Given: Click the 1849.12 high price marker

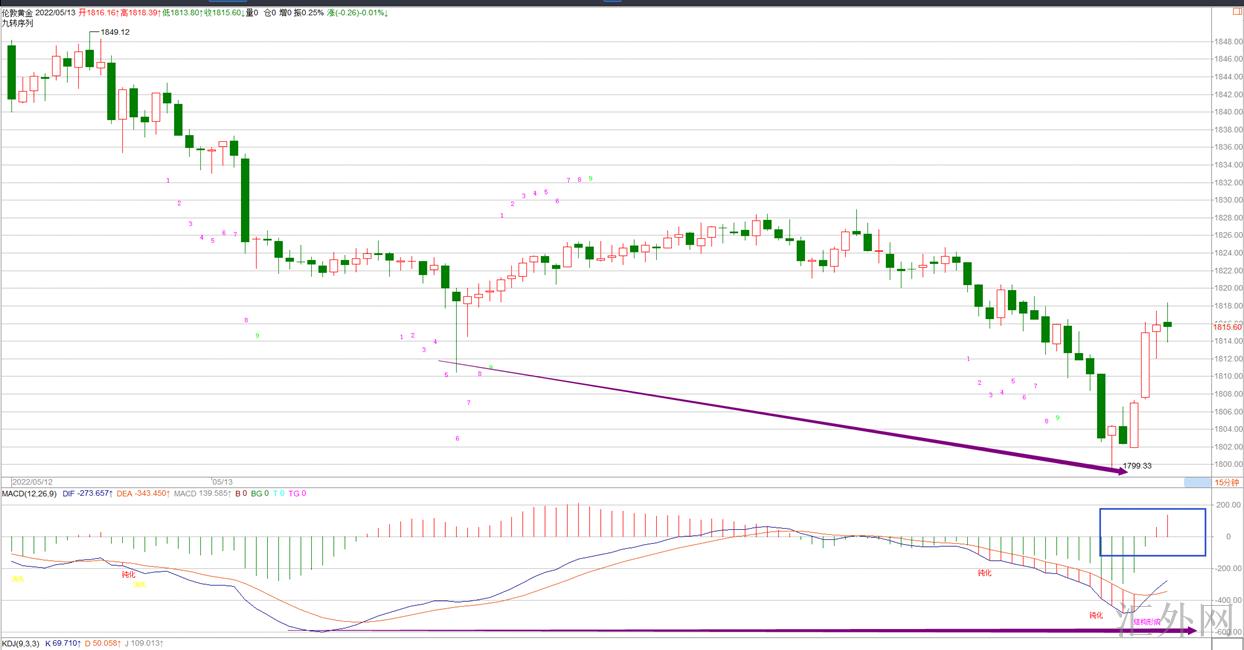Looking at the screenshot, I should (116, 32).
